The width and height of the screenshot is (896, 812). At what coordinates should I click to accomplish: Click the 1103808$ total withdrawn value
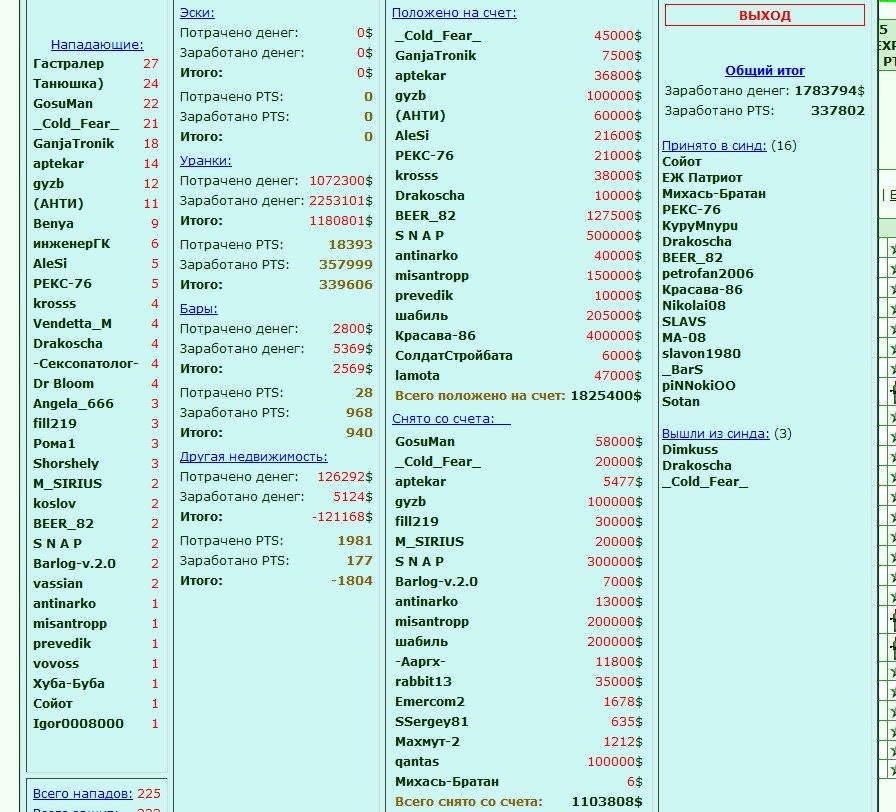tap(607, 802)
